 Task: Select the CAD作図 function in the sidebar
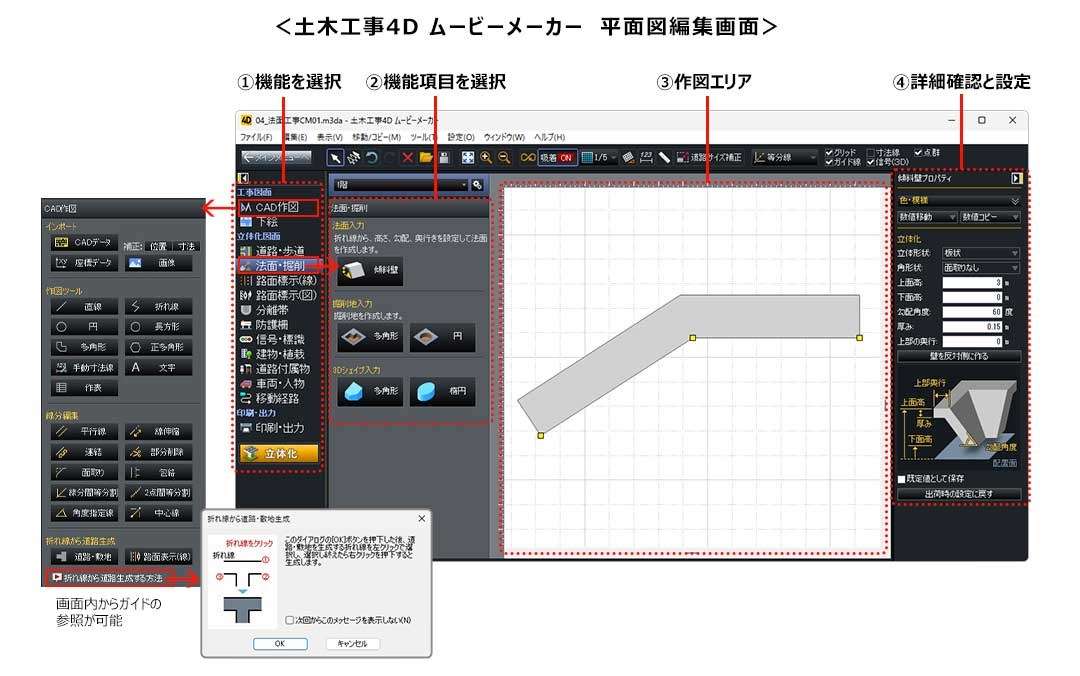point(276,207)
